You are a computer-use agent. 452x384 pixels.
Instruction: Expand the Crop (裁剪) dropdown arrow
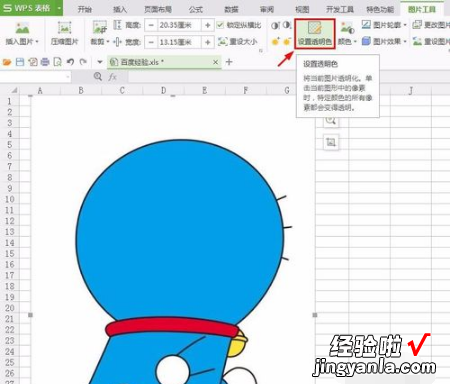click(x=108, y=42)
